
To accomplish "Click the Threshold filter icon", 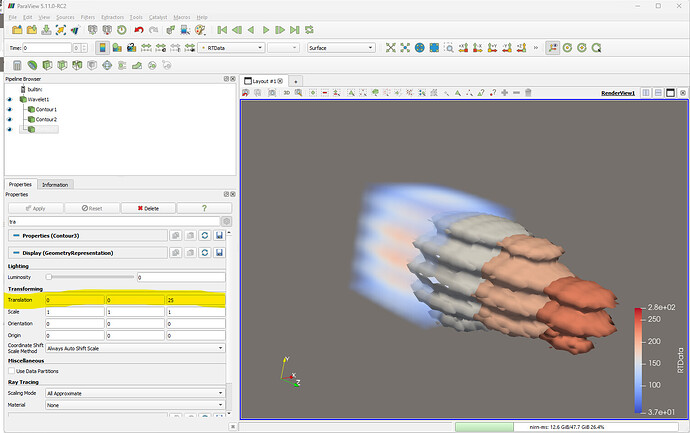I will click(x=77, y=66).
